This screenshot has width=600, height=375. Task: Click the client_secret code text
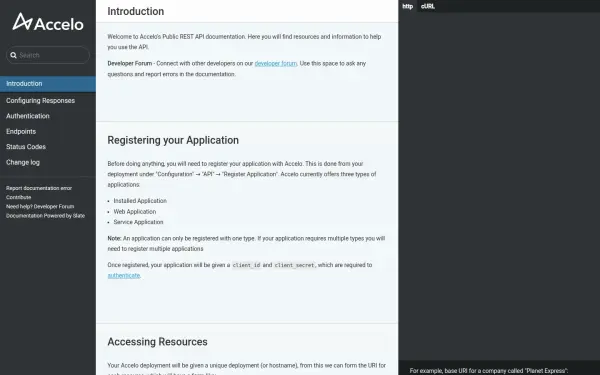point(295,265)
